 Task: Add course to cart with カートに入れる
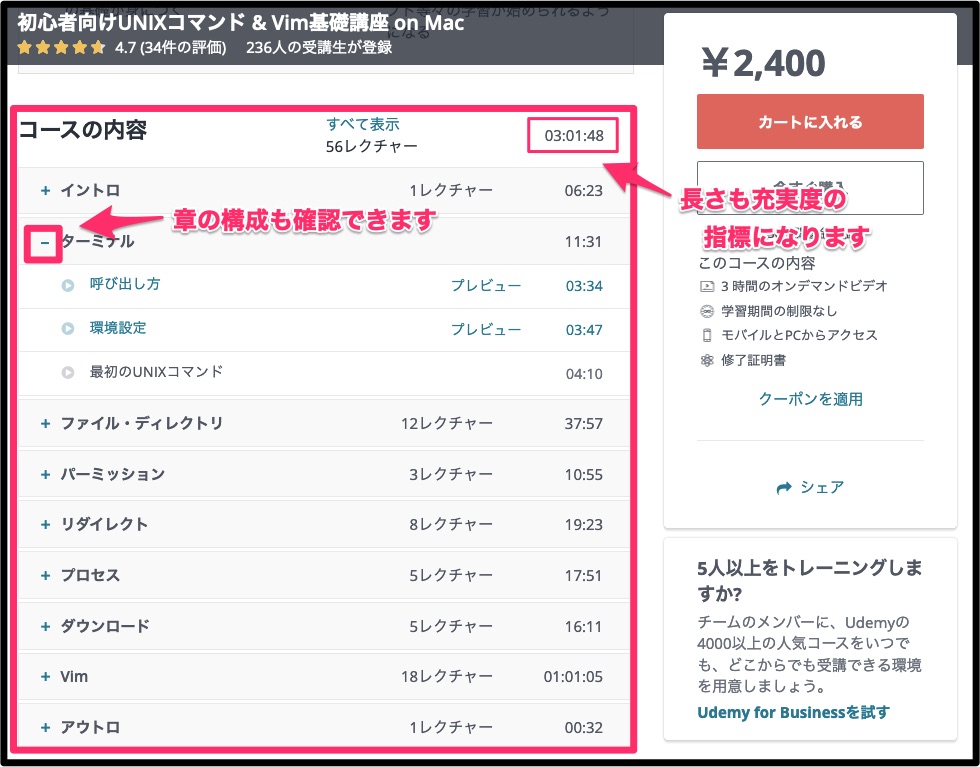[x=810, y=122]
